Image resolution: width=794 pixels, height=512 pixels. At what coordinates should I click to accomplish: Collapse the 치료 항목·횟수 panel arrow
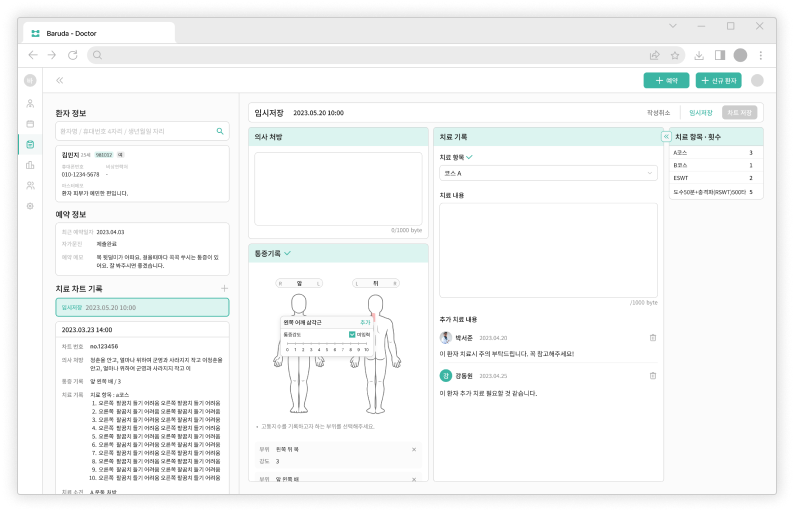pos(666,137)
